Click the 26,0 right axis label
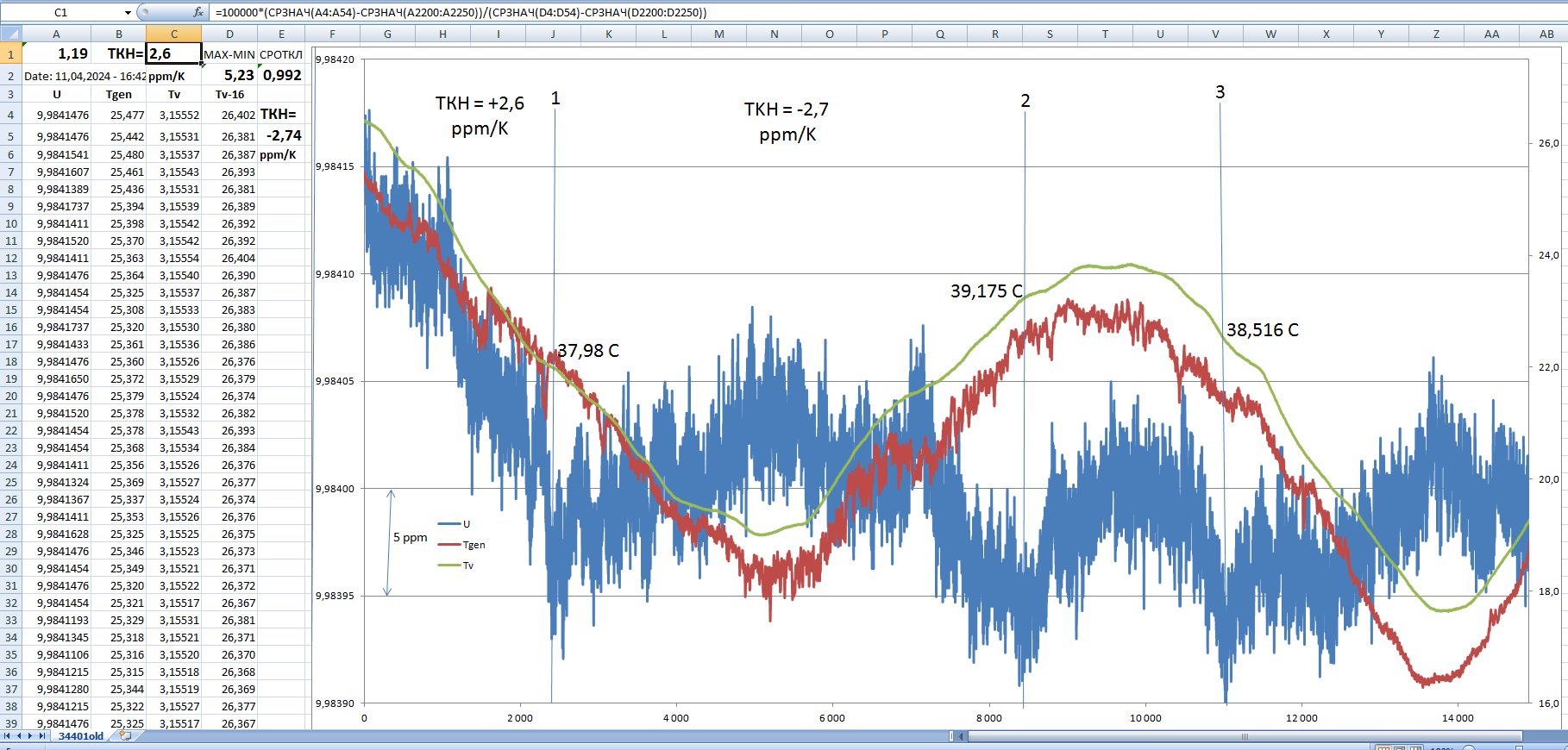This screenshot has height=750, width=1568. [x=1549, y=143]
